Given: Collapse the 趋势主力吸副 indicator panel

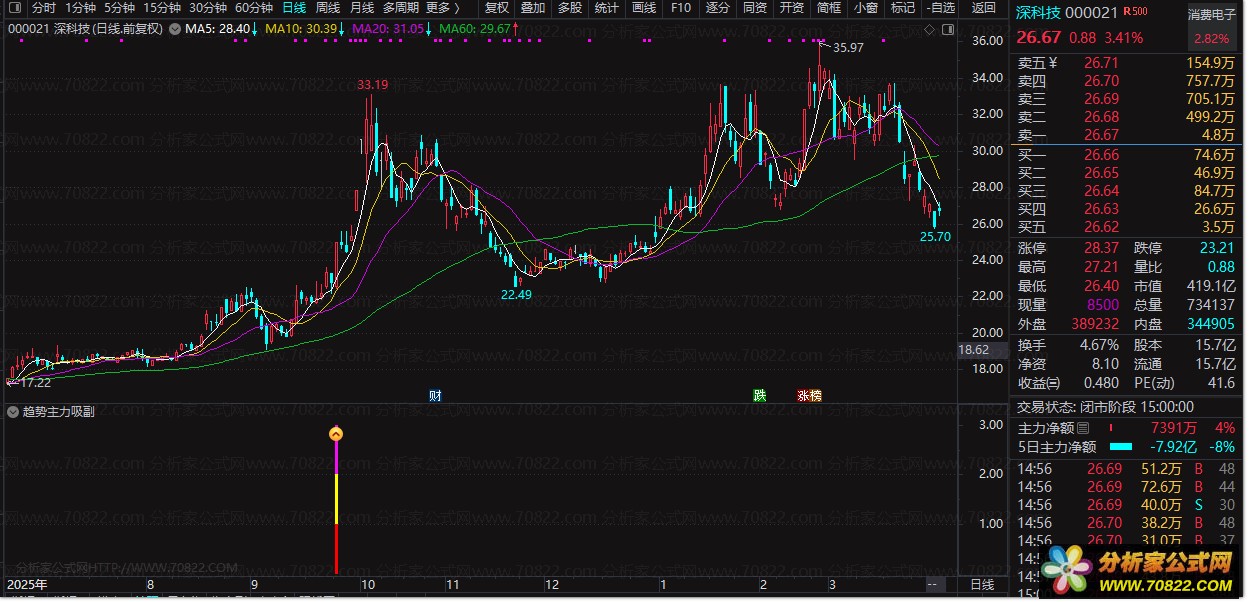Looking at the screenshot, I should pos(12,411).
